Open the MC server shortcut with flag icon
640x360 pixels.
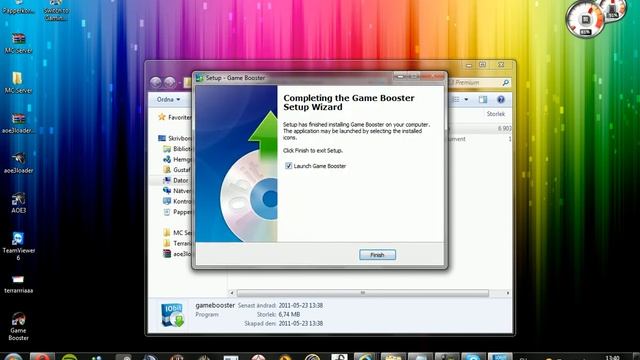[18, 43]
